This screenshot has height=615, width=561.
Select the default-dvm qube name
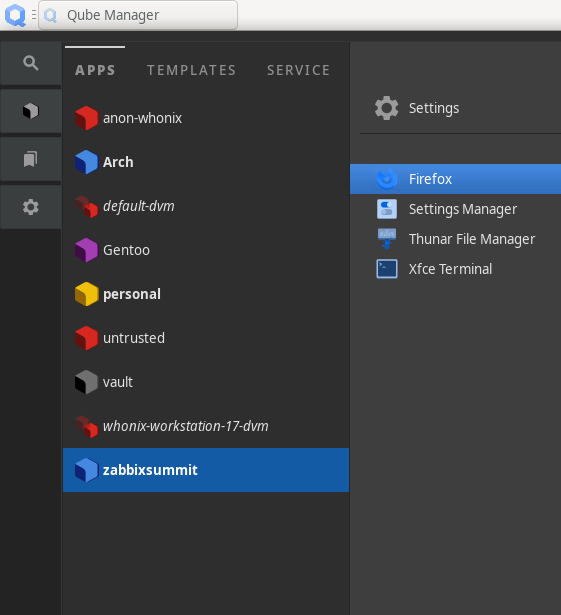138,206
